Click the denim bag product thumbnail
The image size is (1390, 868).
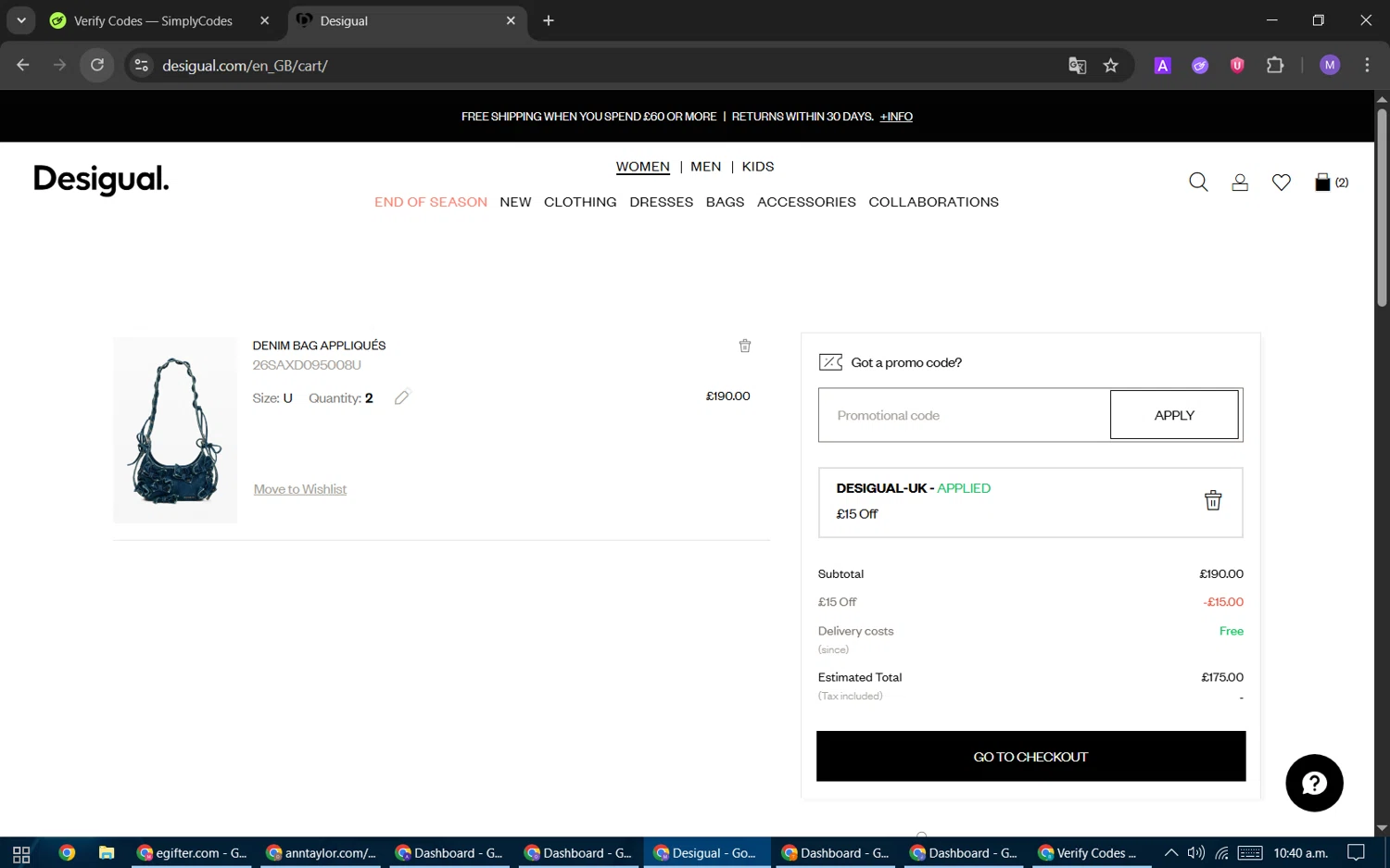click(175, 430)
